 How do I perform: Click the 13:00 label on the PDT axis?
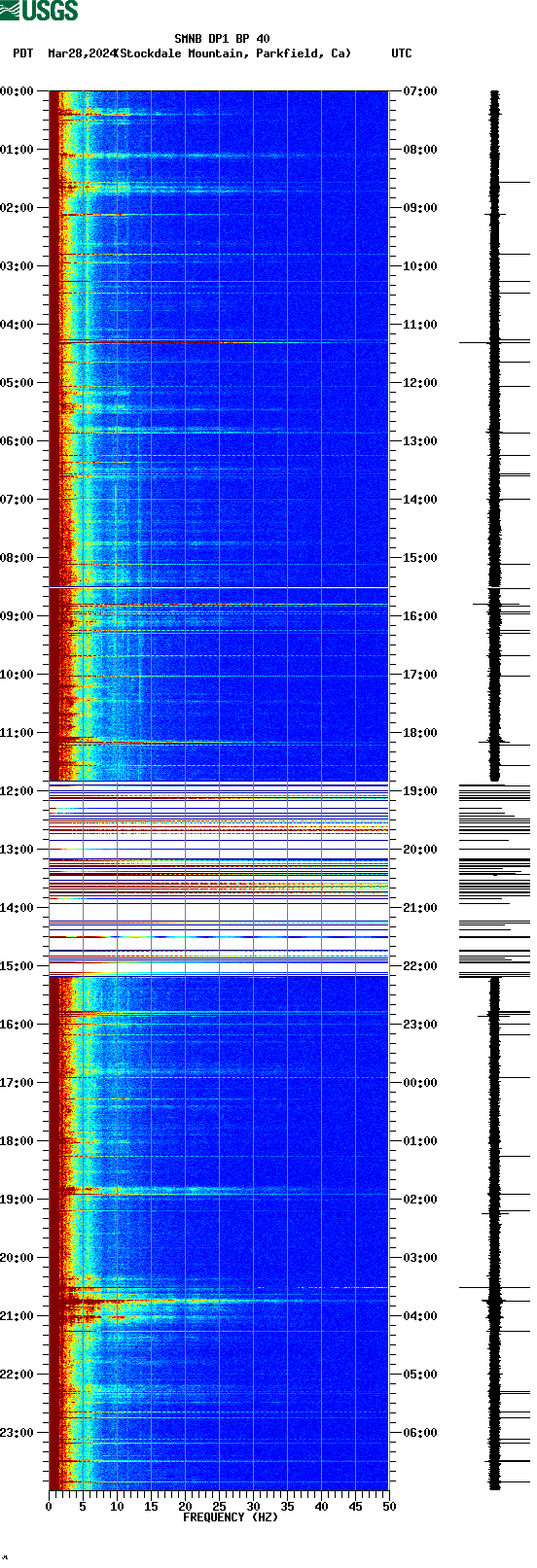17,850
